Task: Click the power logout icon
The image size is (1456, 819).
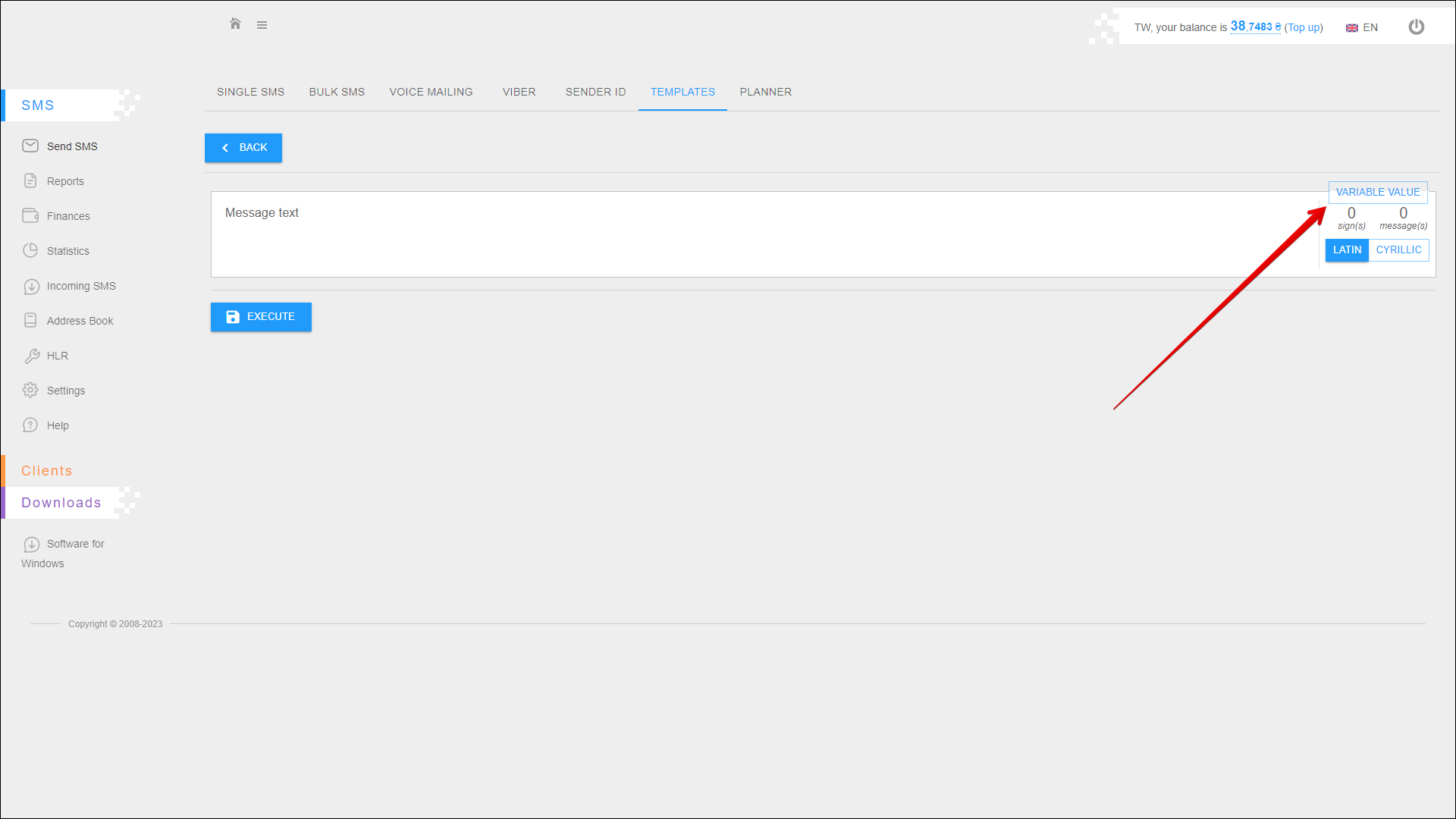Action: coord(1416,27)
